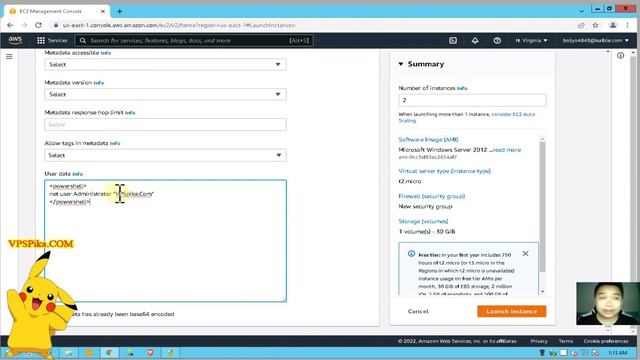Click read more for the AMI
Image resolution: width=640 pixels, height=360 pixels.
(507, 150)
